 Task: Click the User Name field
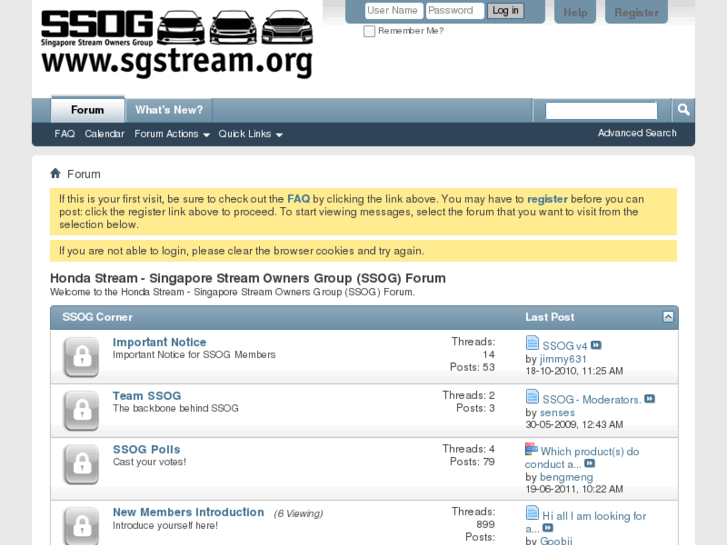pos(394,11)
